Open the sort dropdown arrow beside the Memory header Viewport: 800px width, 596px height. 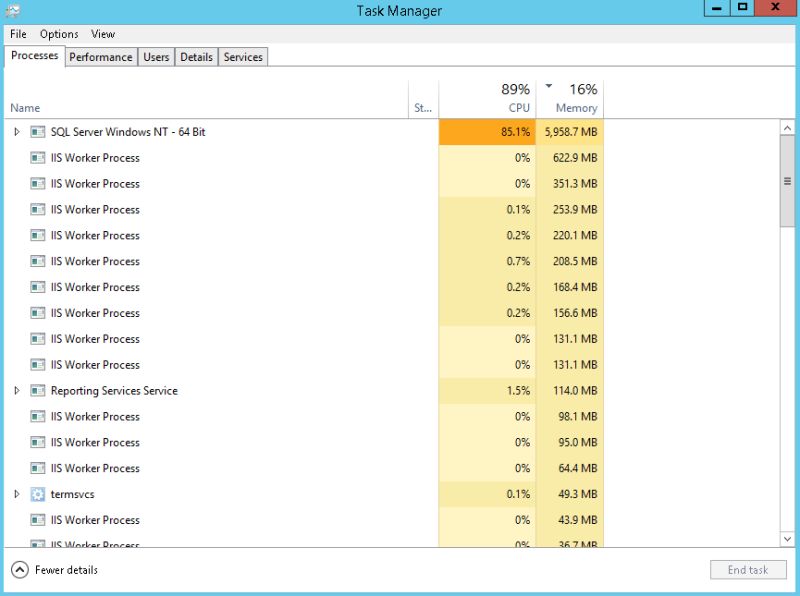[x=549, y=87]
